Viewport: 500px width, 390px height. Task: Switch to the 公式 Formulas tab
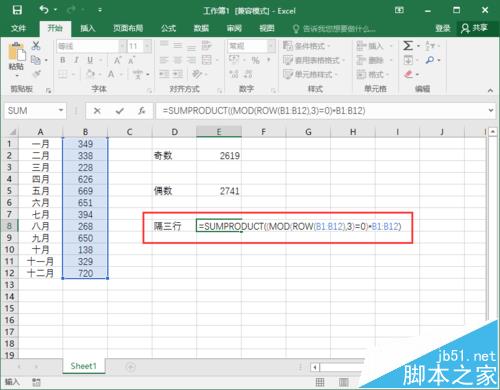click(169, 28)
